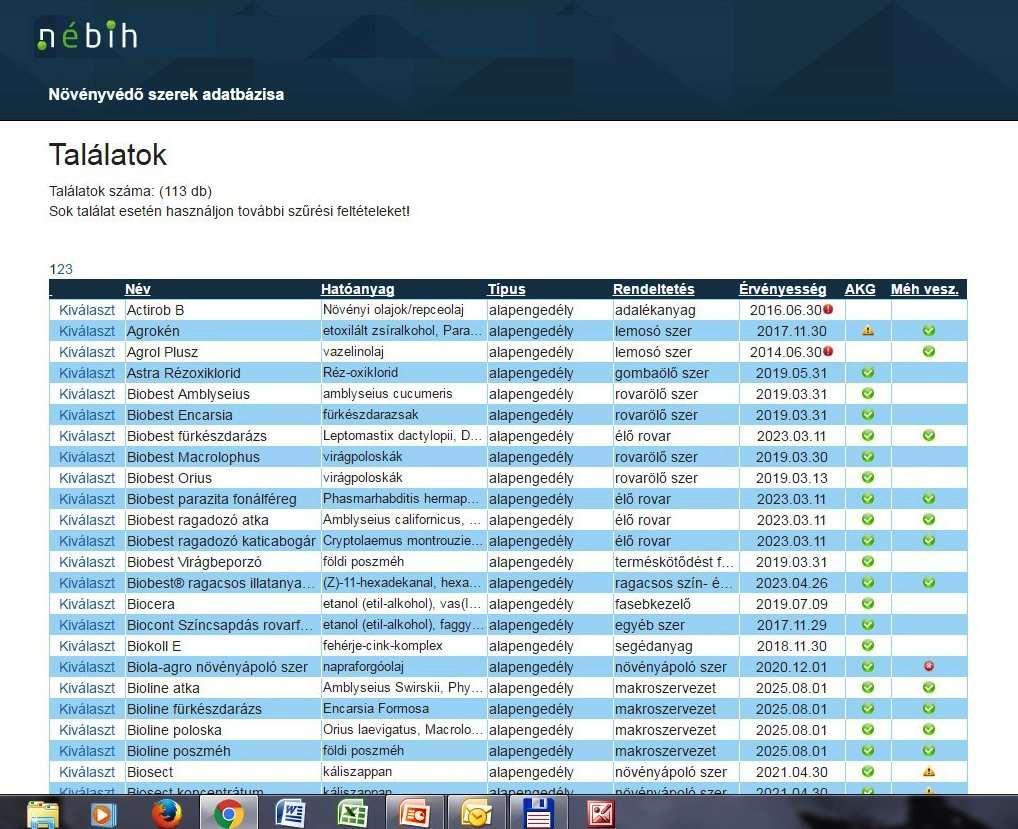
Task: Click the bee-hazard green check for Agrokén
Action: point(929,330)
